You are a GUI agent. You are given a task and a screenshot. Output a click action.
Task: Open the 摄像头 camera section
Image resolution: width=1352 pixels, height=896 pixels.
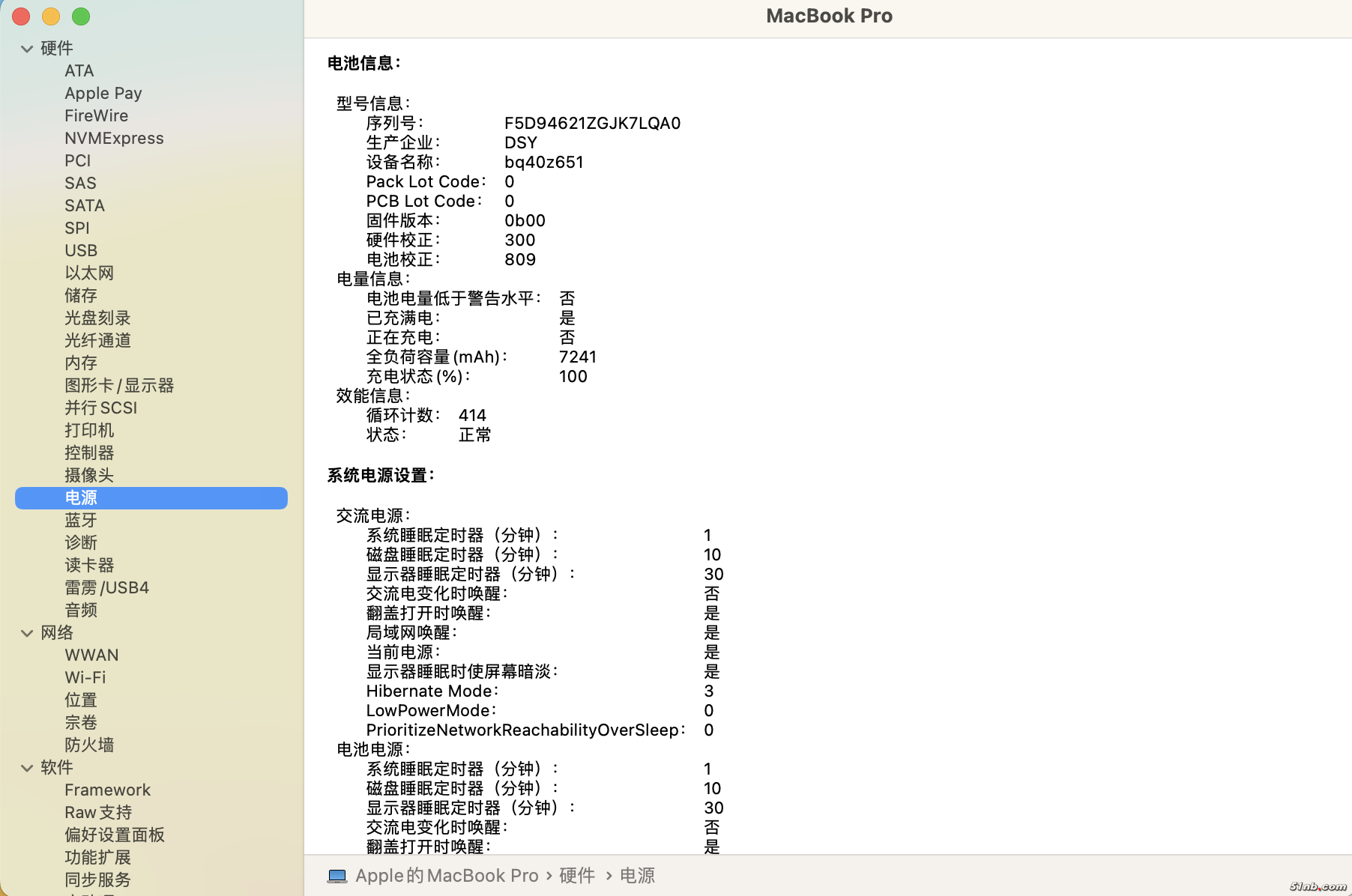pyautogui.click(x=89, y=475)
